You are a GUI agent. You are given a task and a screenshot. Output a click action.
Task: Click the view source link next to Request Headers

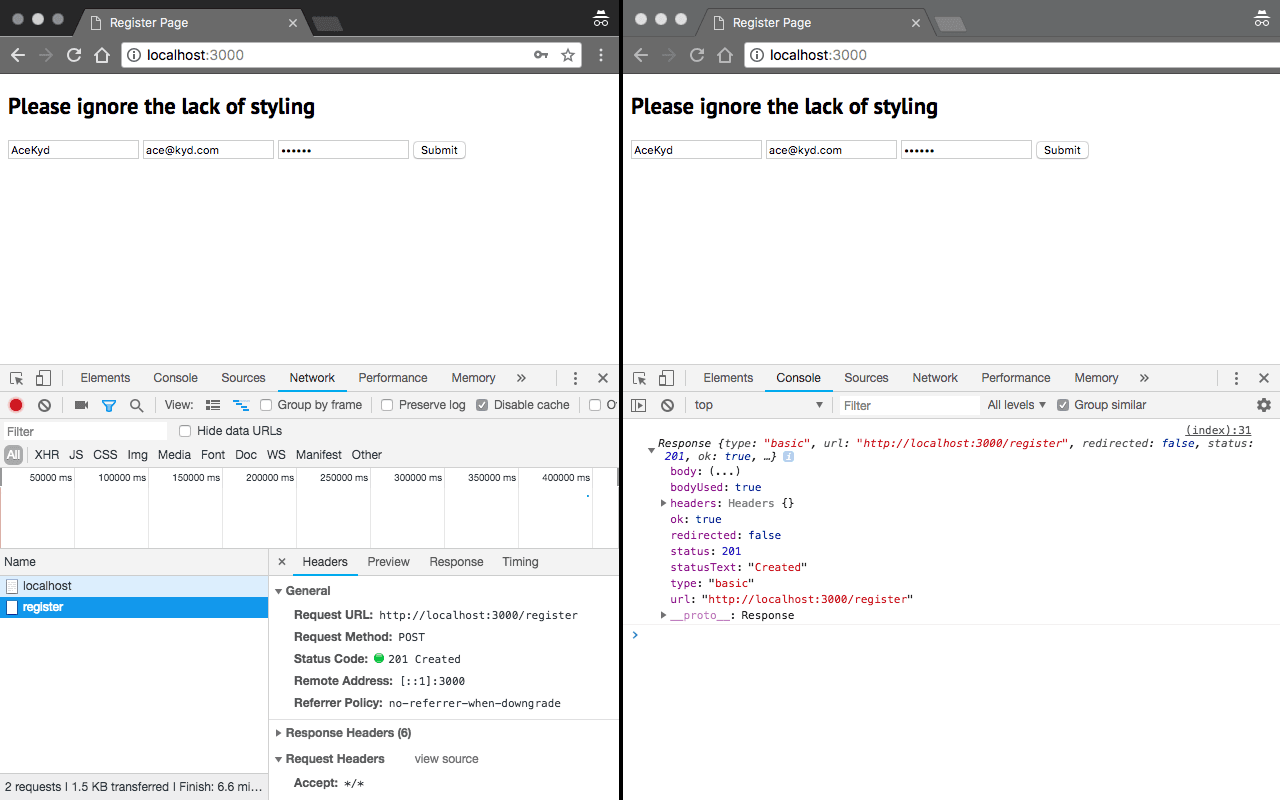446,759
